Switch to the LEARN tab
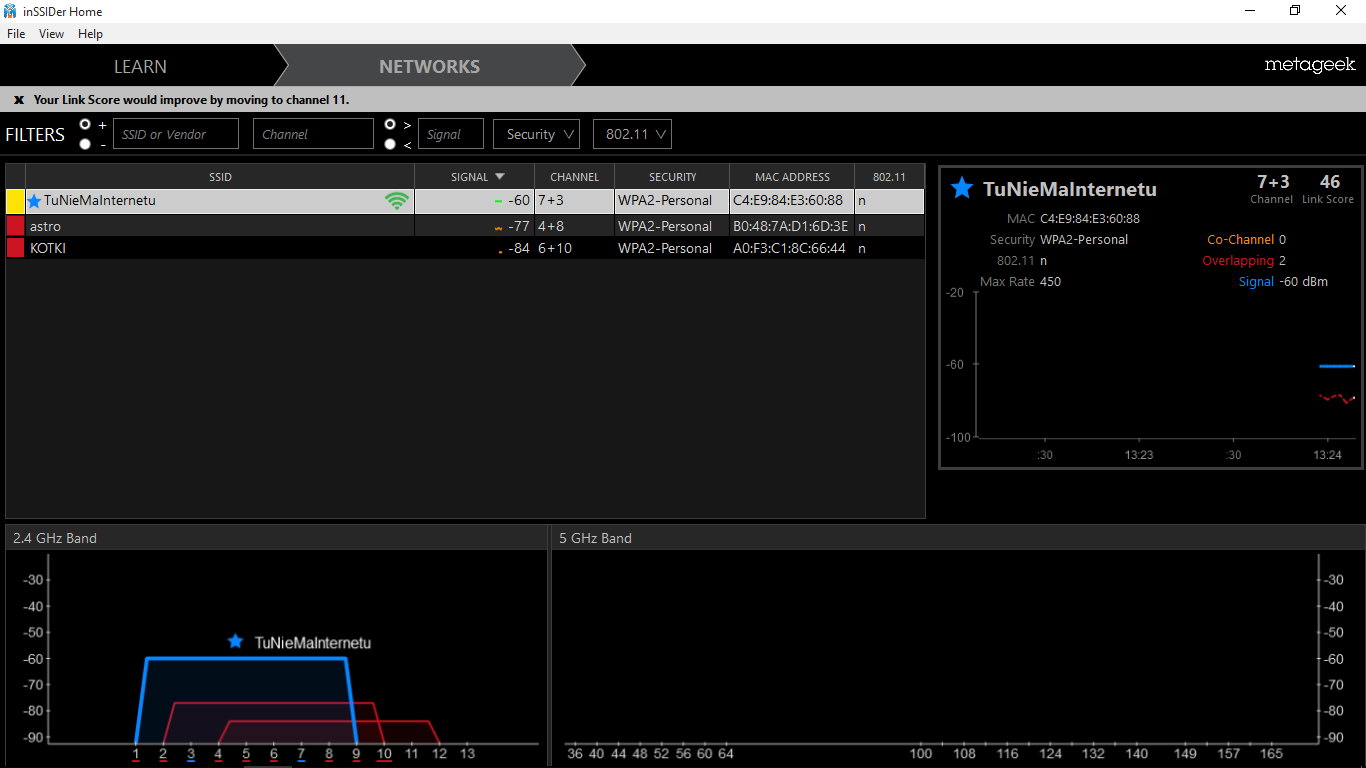 coord(140,67)
